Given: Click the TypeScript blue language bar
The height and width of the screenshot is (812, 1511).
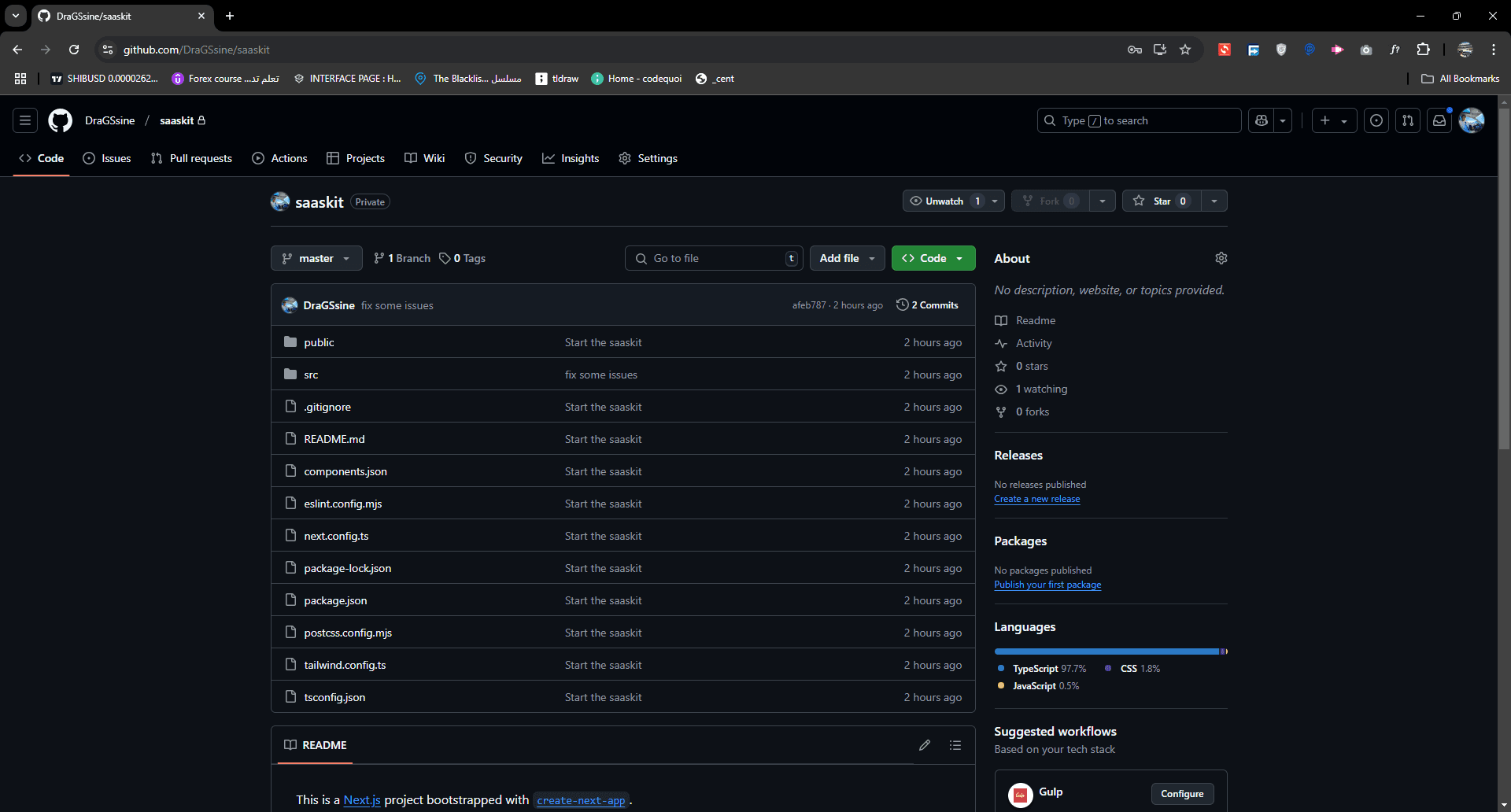Looking at the screenshot, I should (x=1106, y=651).
